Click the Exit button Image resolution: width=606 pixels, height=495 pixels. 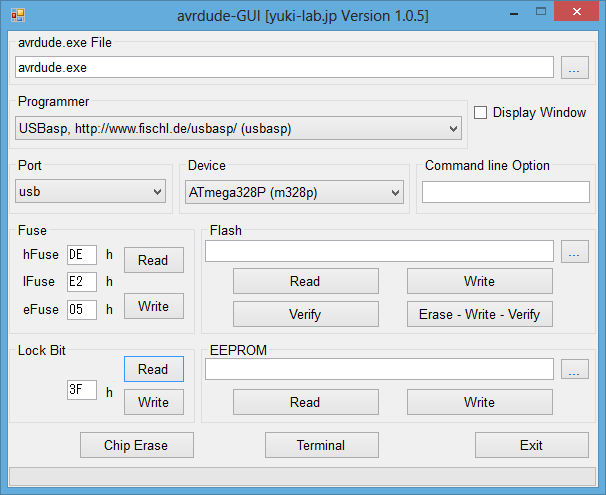click(531, 445)
